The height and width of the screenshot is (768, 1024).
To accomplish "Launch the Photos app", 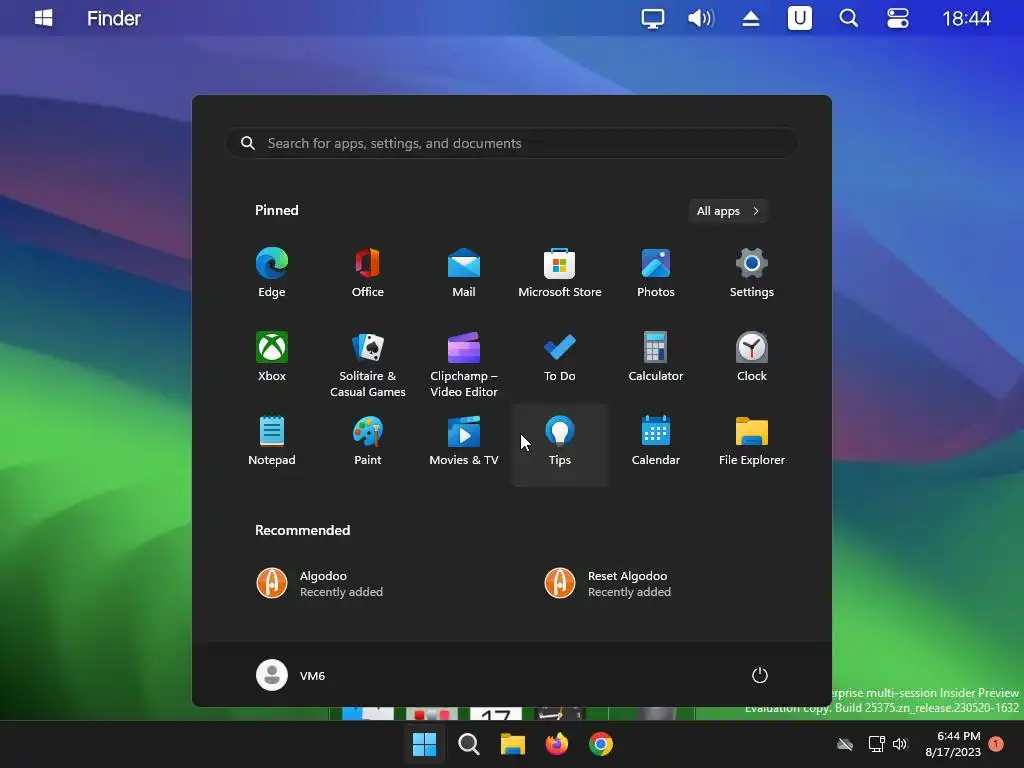I will click(656, 272).
